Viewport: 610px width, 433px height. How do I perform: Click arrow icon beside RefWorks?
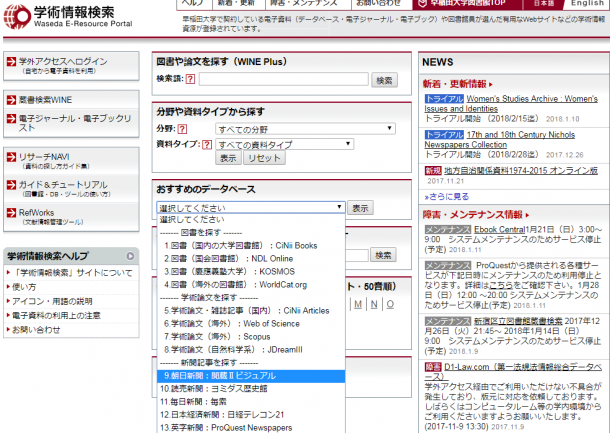point(12,213)
